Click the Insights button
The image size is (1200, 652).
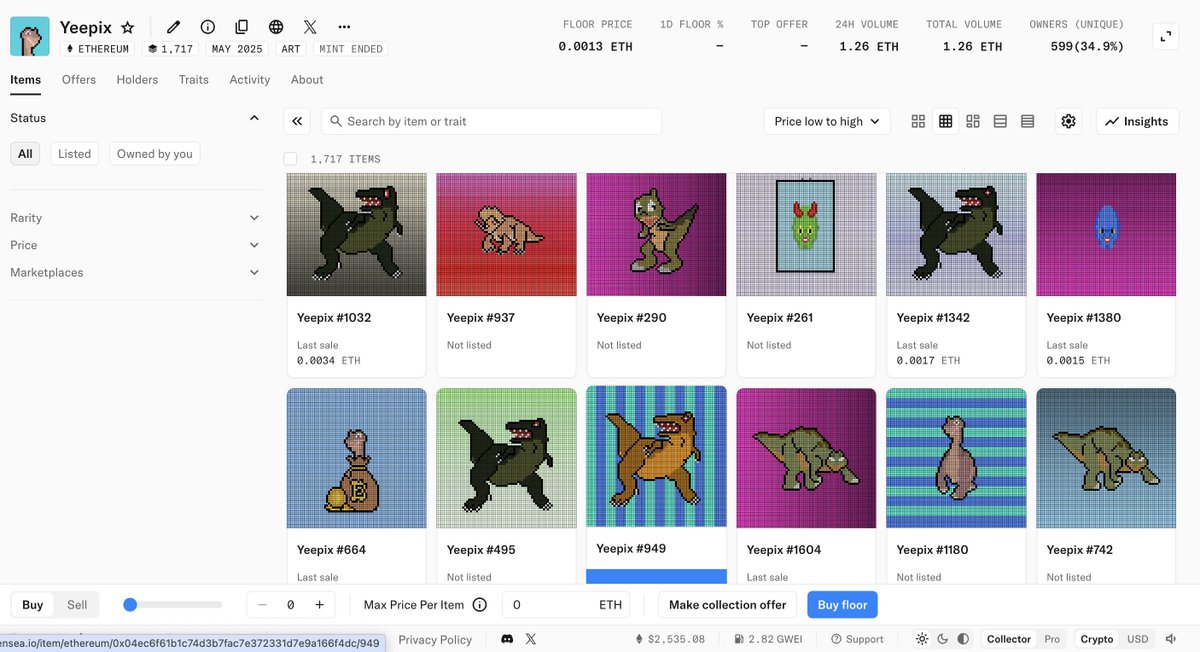coord(1137,121)
